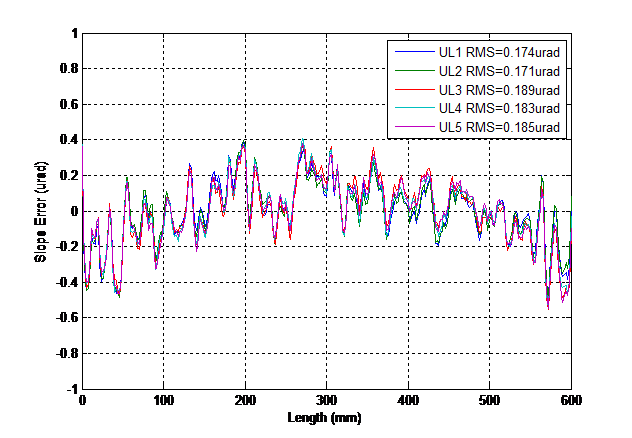Click the blue line sample in legend
Screen dimensions: 632x438
click(414, 52)
